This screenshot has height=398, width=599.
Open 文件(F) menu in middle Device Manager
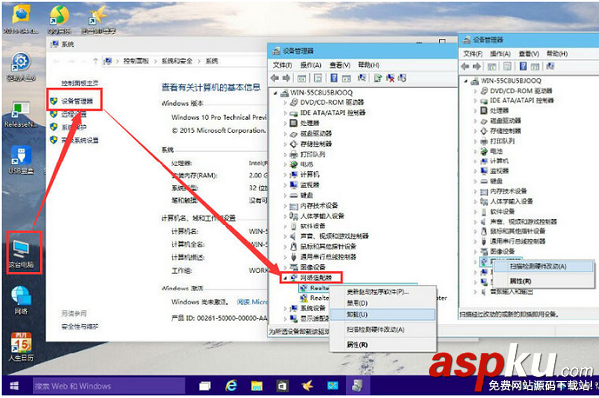[282, 65]
